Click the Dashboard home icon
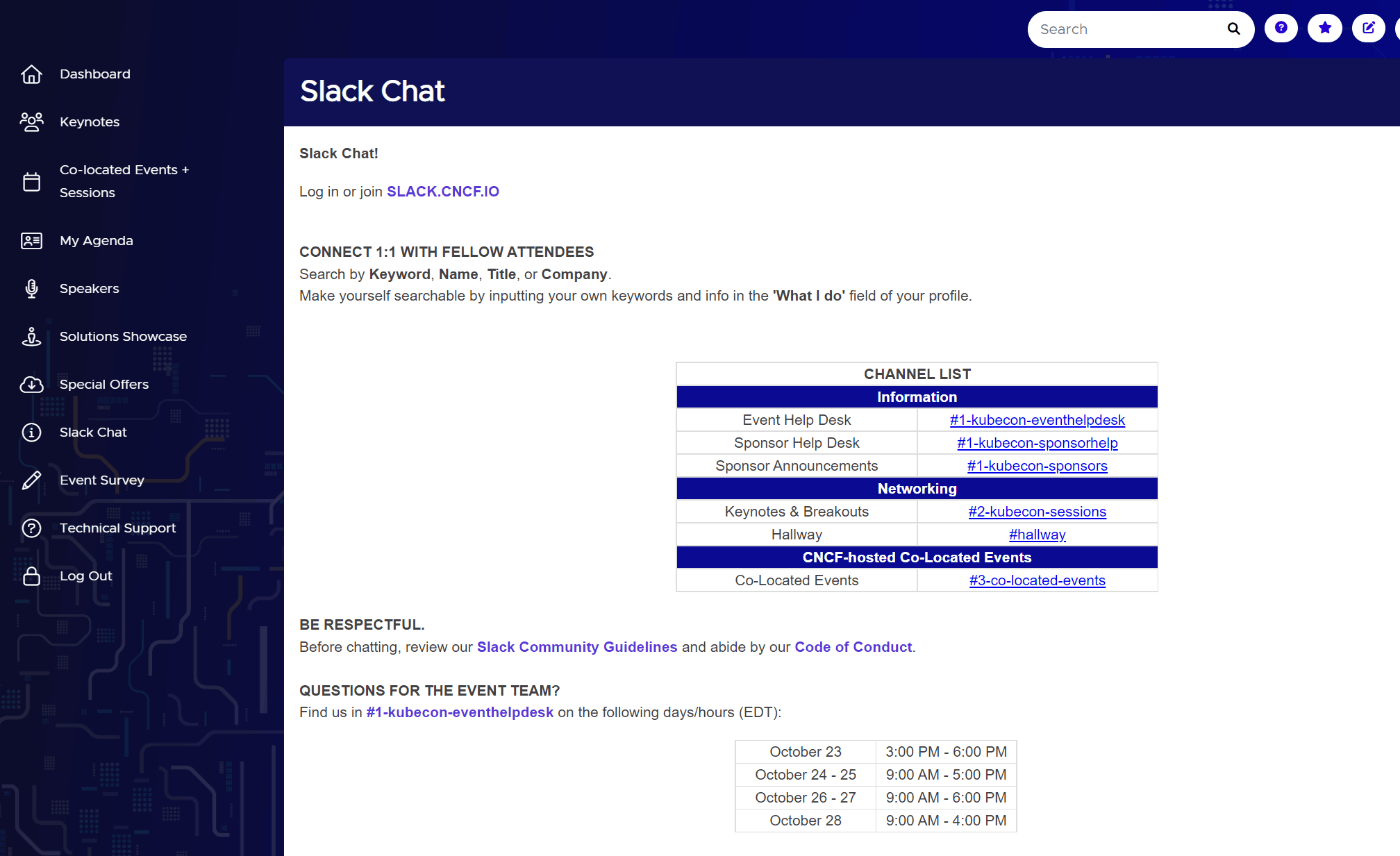This screenshot has width=1400, height=856. click(x=32, y=74)
